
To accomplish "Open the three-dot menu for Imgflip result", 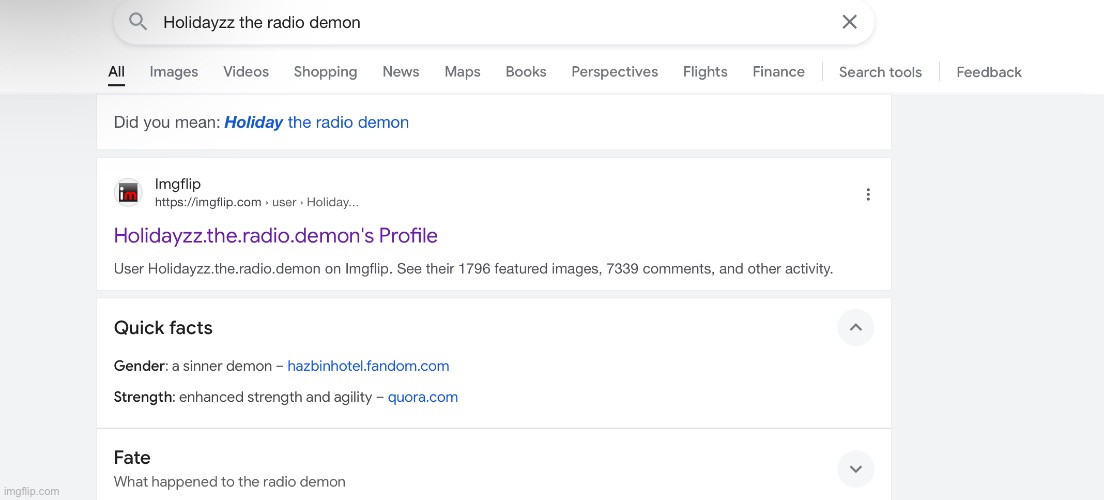I will (x=867, y=194).
